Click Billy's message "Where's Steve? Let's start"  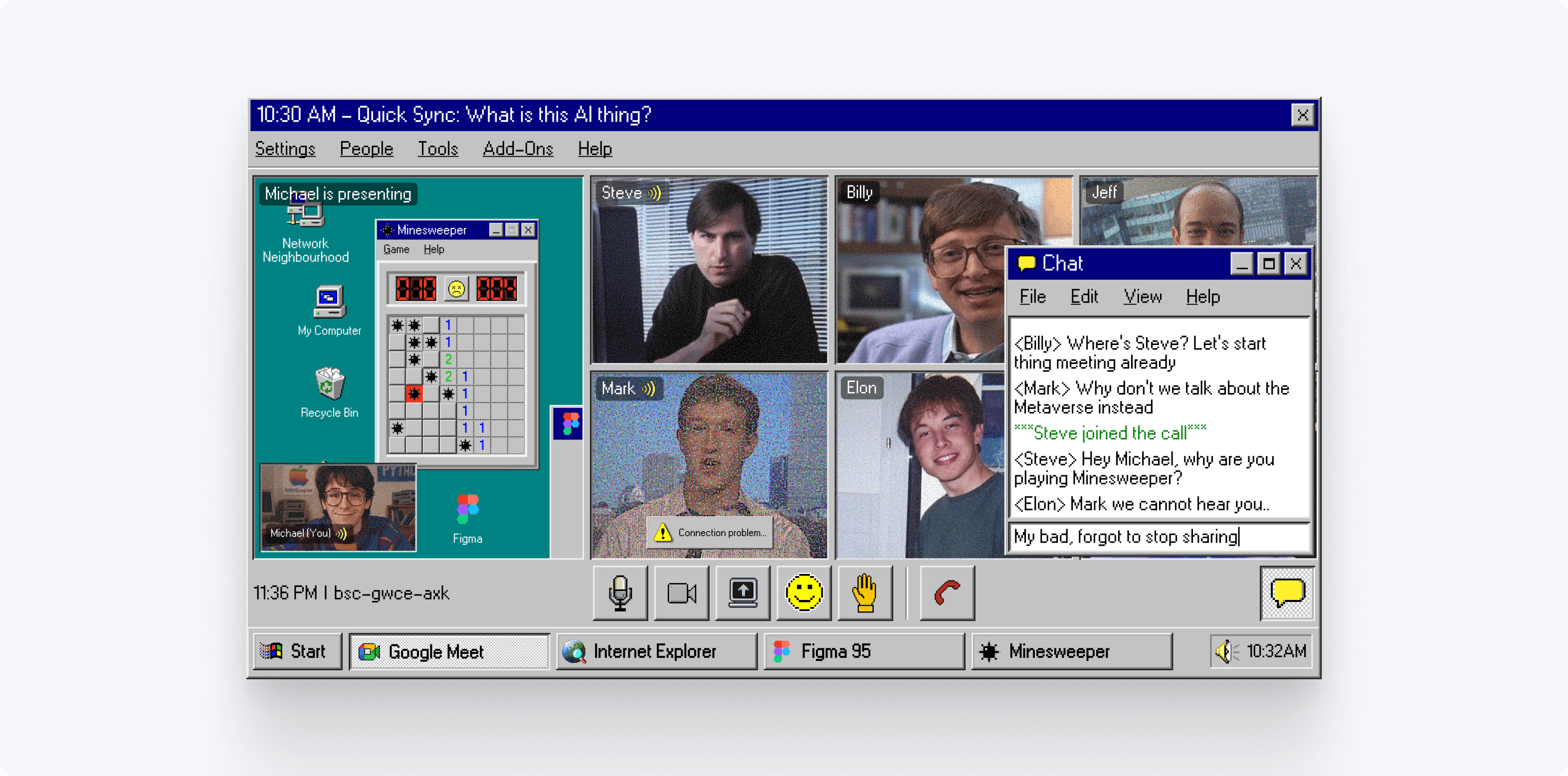1140,353
